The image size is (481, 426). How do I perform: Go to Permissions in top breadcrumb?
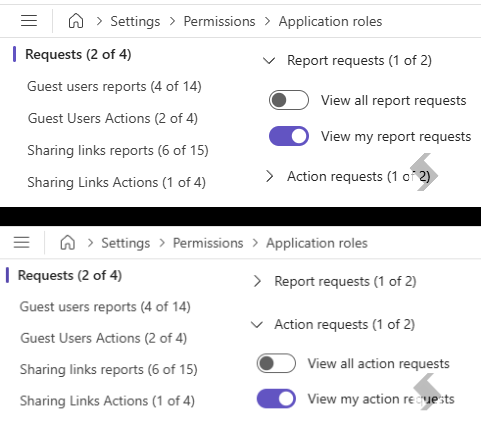tap(219, 21)
